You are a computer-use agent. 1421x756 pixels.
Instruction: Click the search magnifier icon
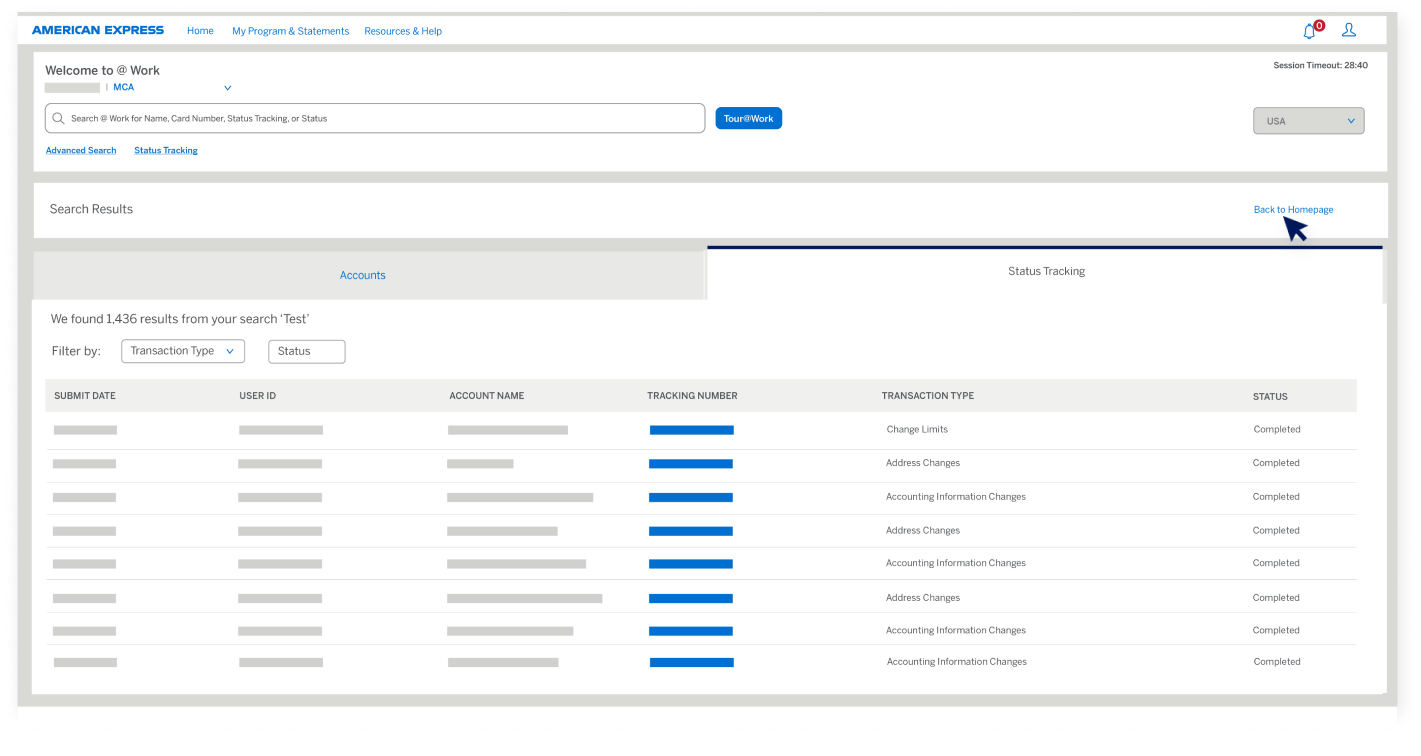pos(59,118)
